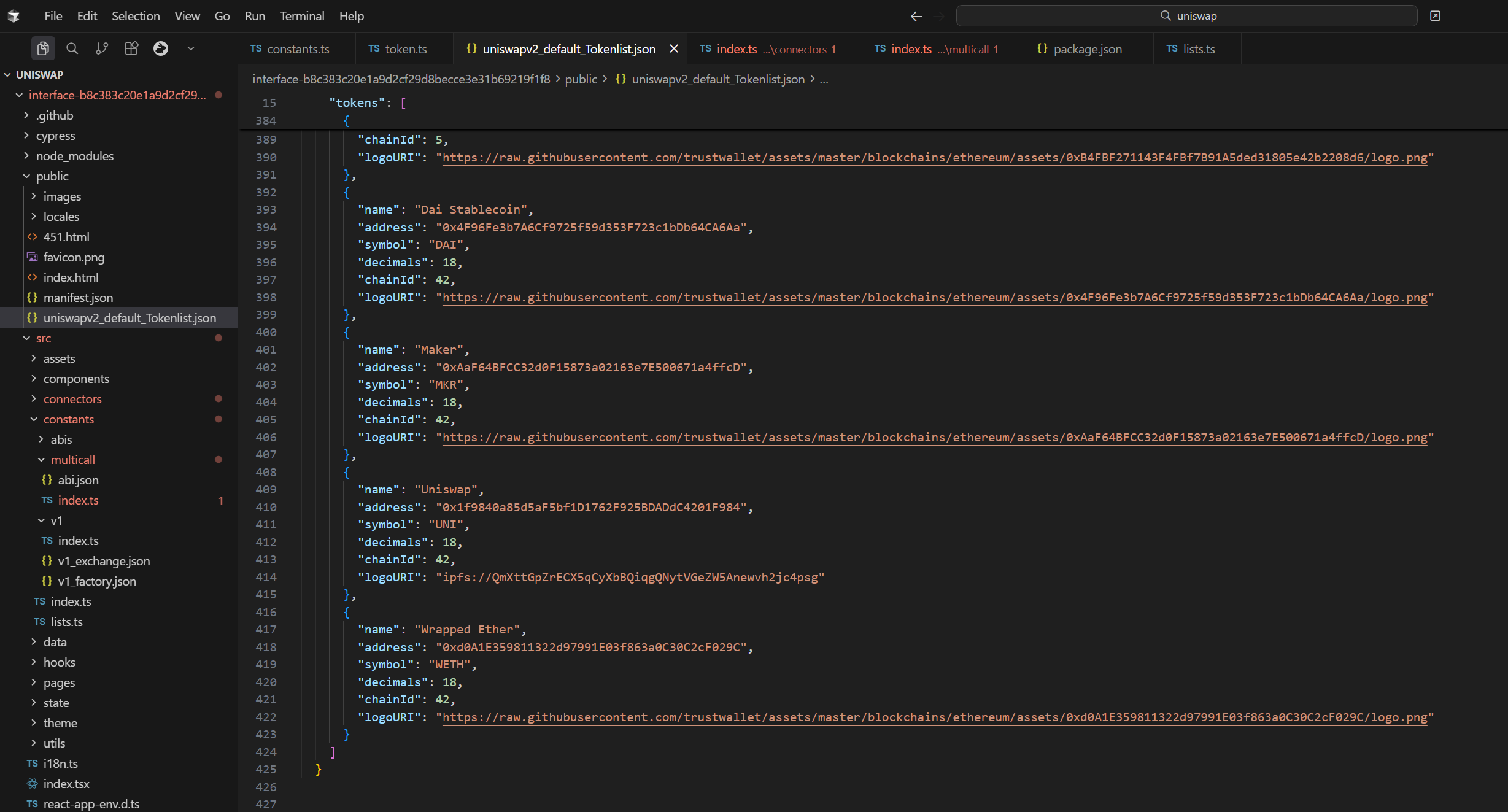
Task: Close the uniswapv2_default_Tokenlist.json tab
Action: click(x=674, y=49)
